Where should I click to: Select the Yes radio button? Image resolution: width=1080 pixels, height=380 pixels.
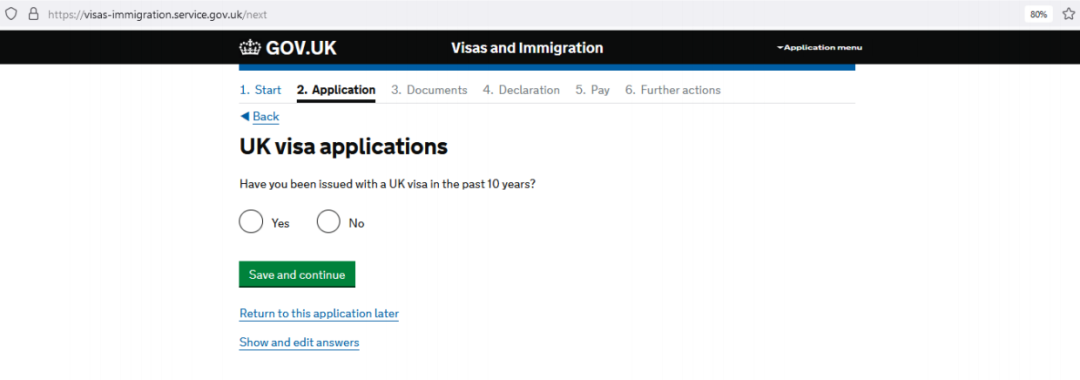[251, 222]
